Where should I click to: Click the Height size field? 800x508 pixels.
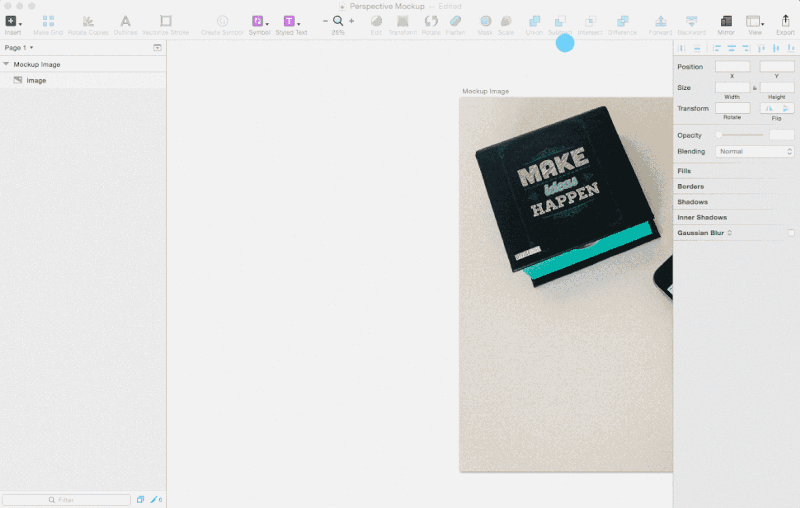pos(777,87)
